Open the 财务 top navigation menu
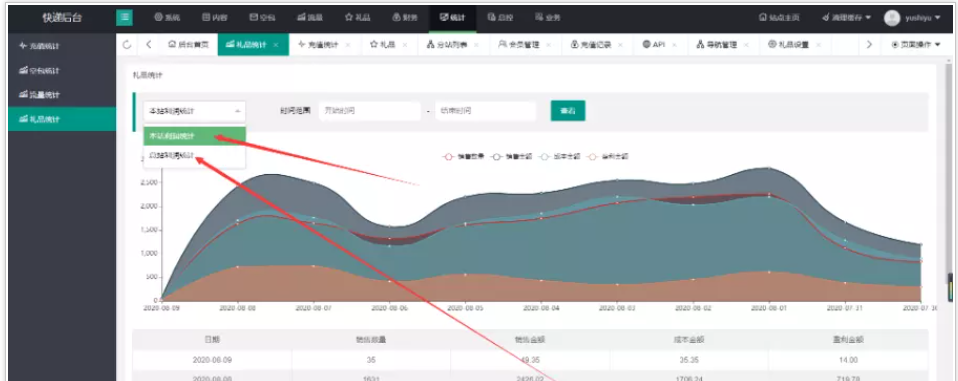The image size is (958, 381). click(x=405, y=18)
